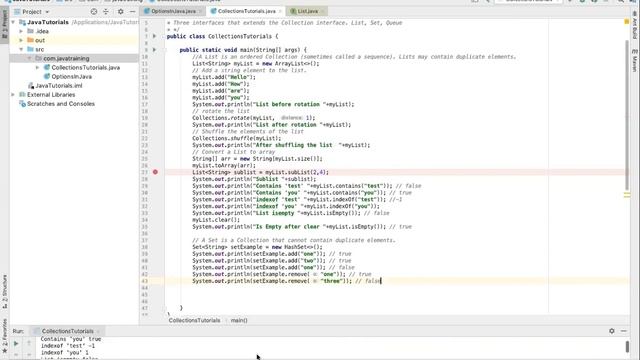Click the out folder icon
Image resolution: width=640 pixels, height=360 pixels.
(30, 40)
